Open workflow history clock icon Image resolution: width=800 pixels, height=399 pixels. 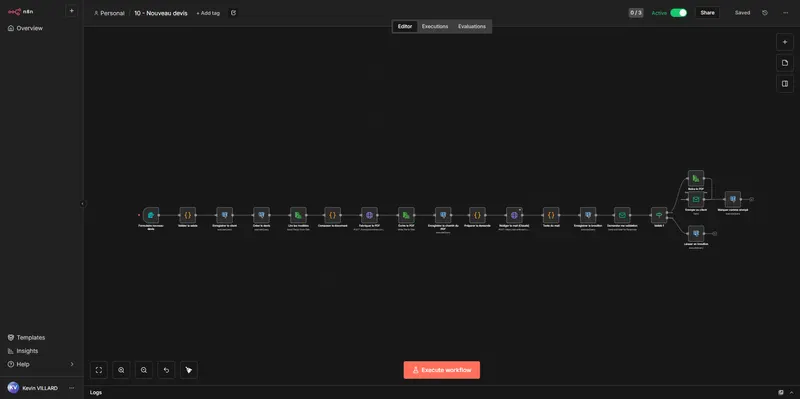click(x=764, y=13)
